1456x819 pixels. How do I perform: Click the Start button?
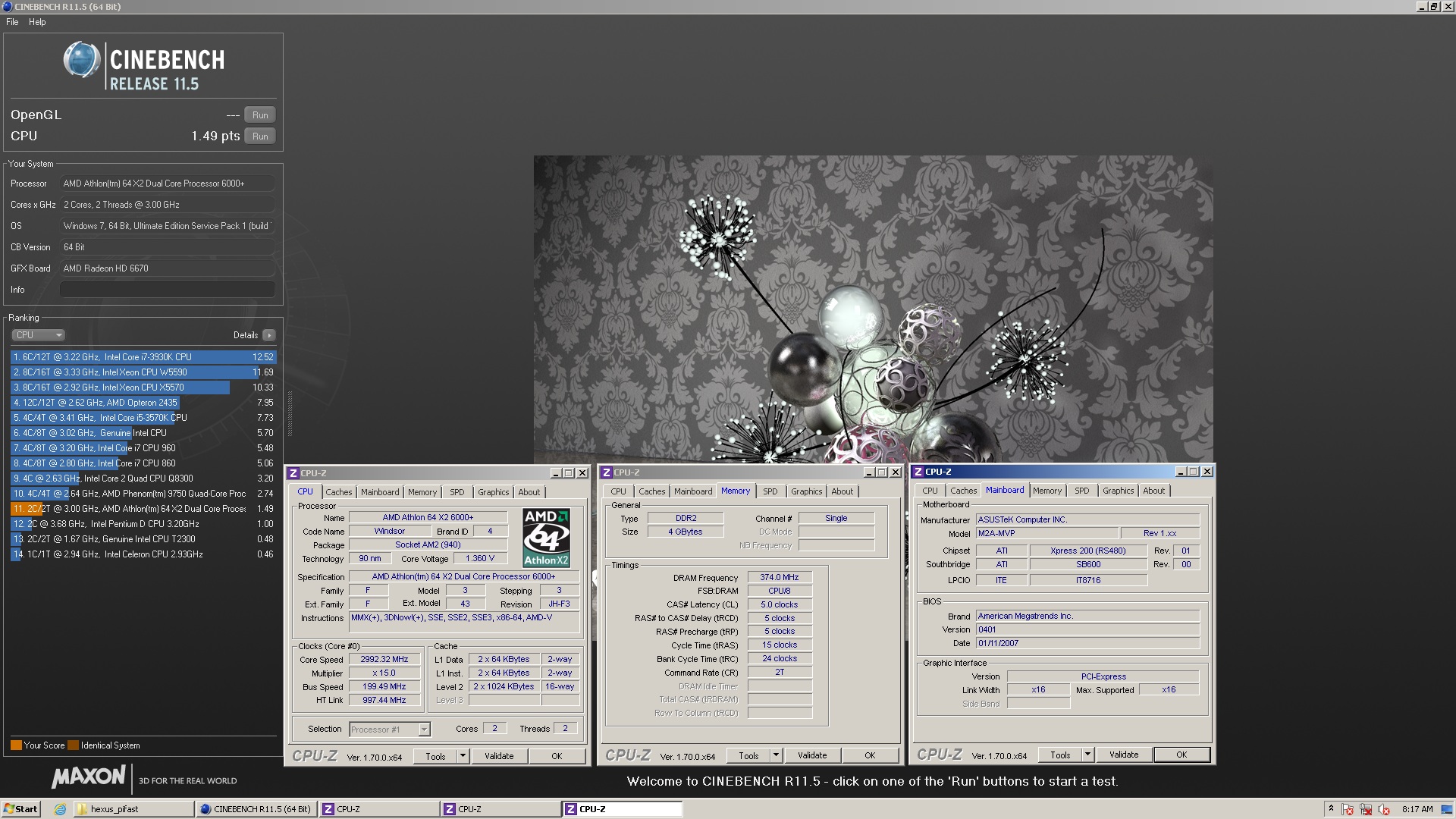[x=20, y=809]
